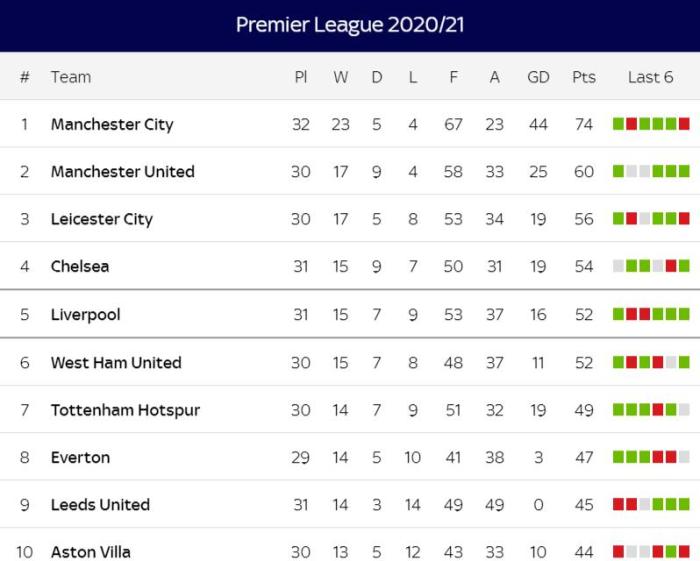Sort table by Pts column header
Image resolution: width=700 pixels, height=561 pixels.
(584, 77)
